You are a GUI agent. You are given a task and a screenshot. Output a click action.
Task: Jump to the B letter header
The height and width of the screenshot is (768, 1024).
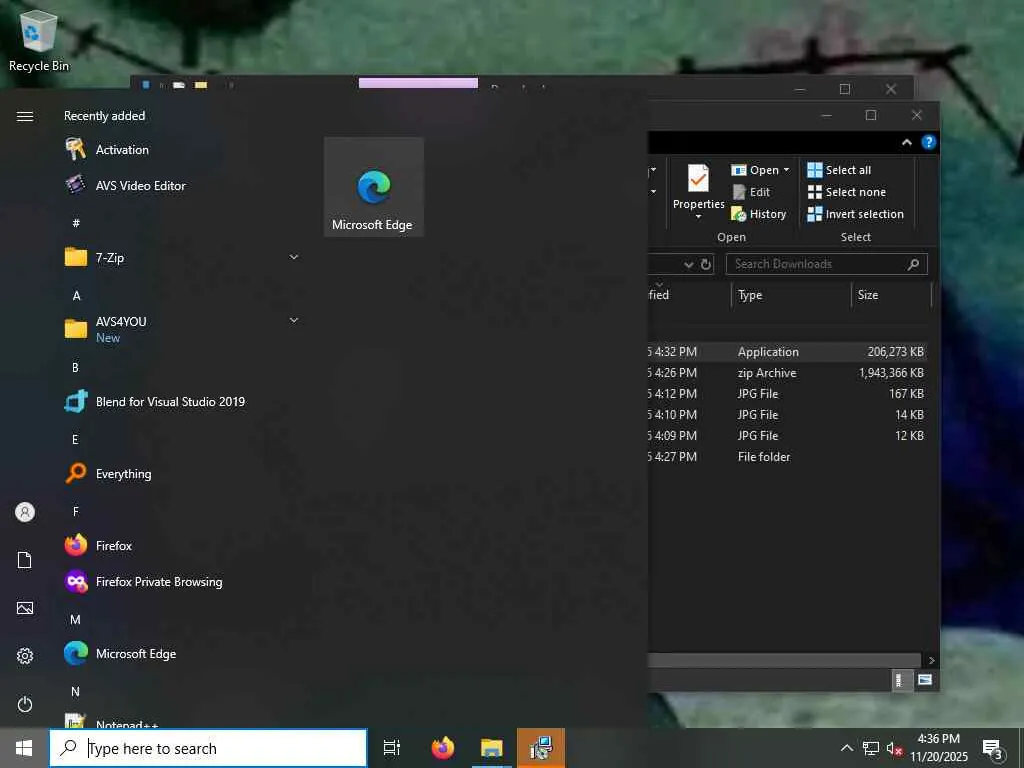pos(75,368)
